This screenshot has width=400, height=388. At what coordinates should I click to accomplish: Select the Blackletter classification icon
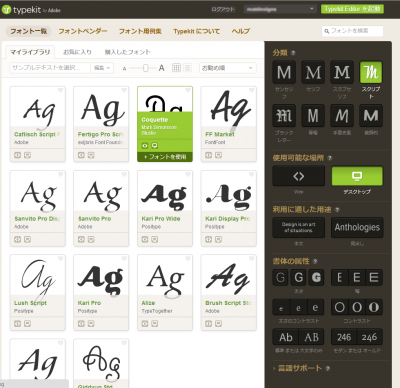[x=284, y=115]
